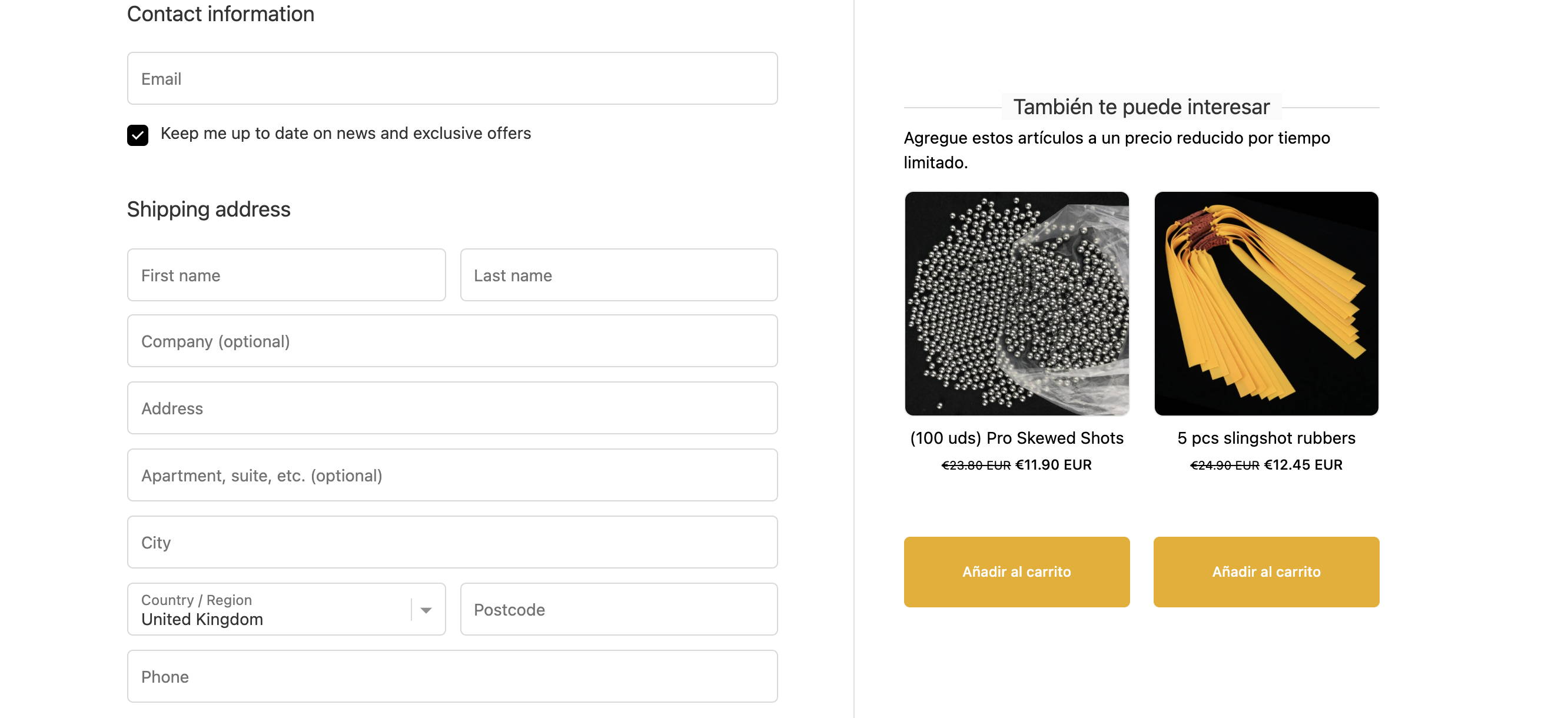The width and height of the screenshot is (1568, 718).
Task: Select the First name field
Action: [286, 275]
